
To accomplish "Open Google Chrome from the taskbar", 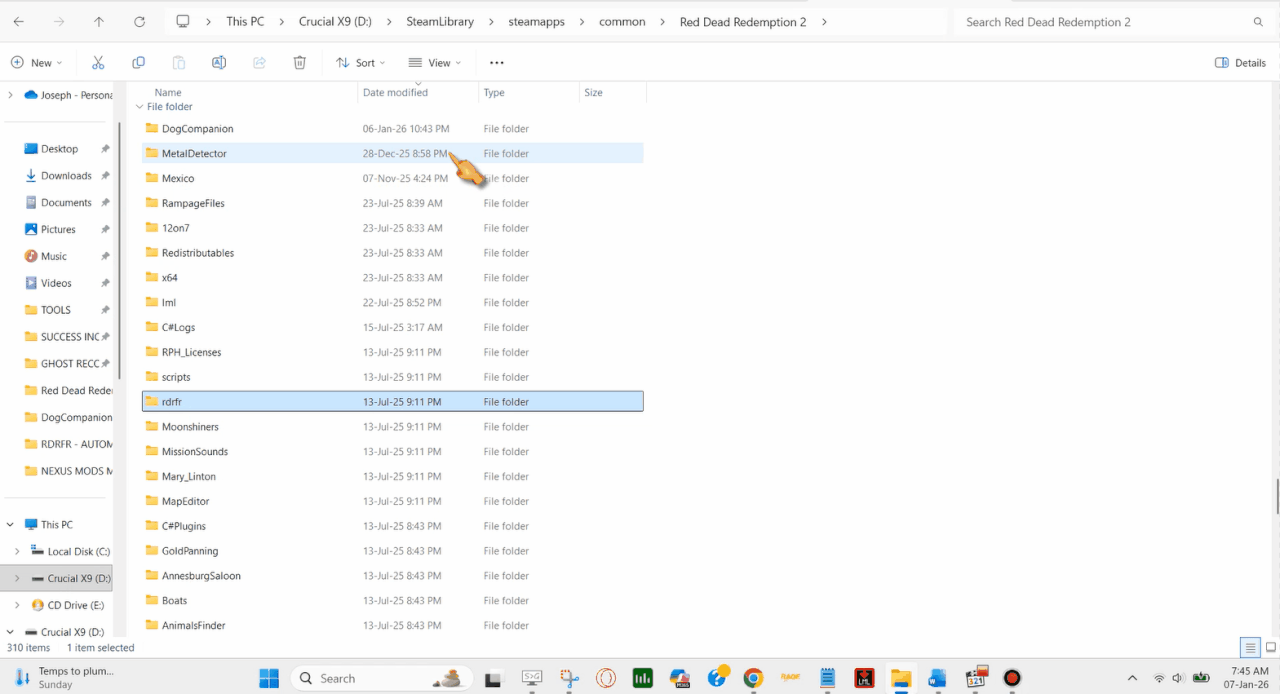I will [753, 678].
